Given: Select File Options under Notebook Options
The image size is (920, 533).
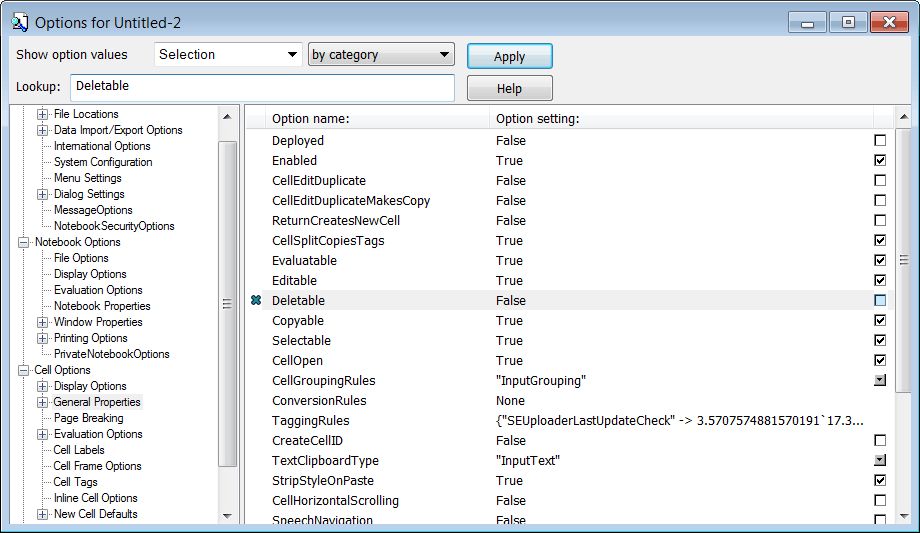Looking at the screenshot, I should [x=81, y=258].
